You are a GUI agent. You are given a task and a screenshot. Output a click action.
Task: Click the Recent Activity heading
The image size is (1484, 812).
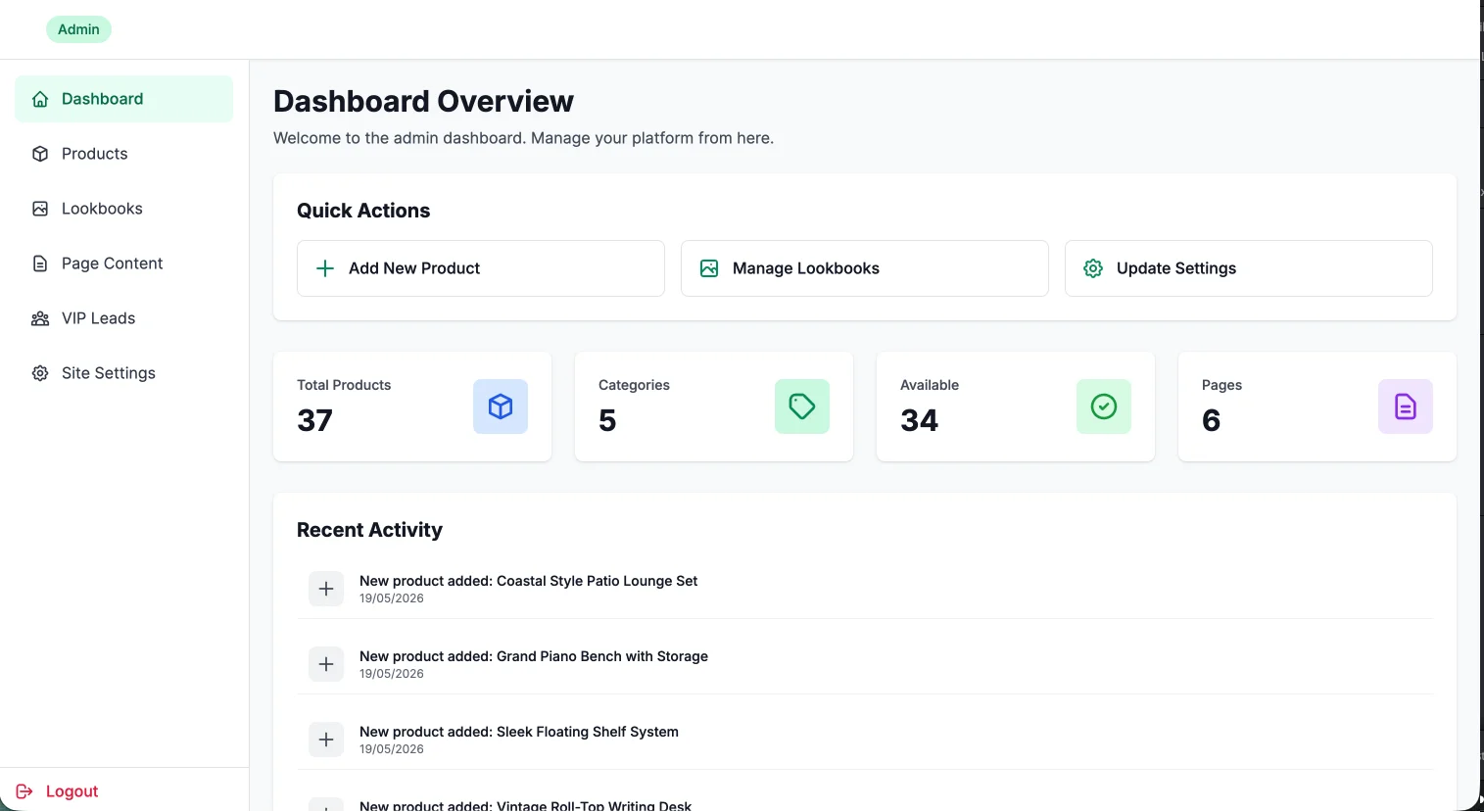click(x=369, y=530)
